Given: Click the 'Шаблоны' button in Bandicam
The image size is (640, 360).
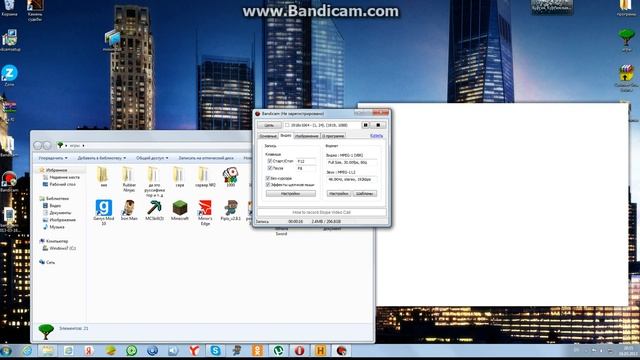Looking at the screenshot, I should pyautogui.click(x=364, y=194).
